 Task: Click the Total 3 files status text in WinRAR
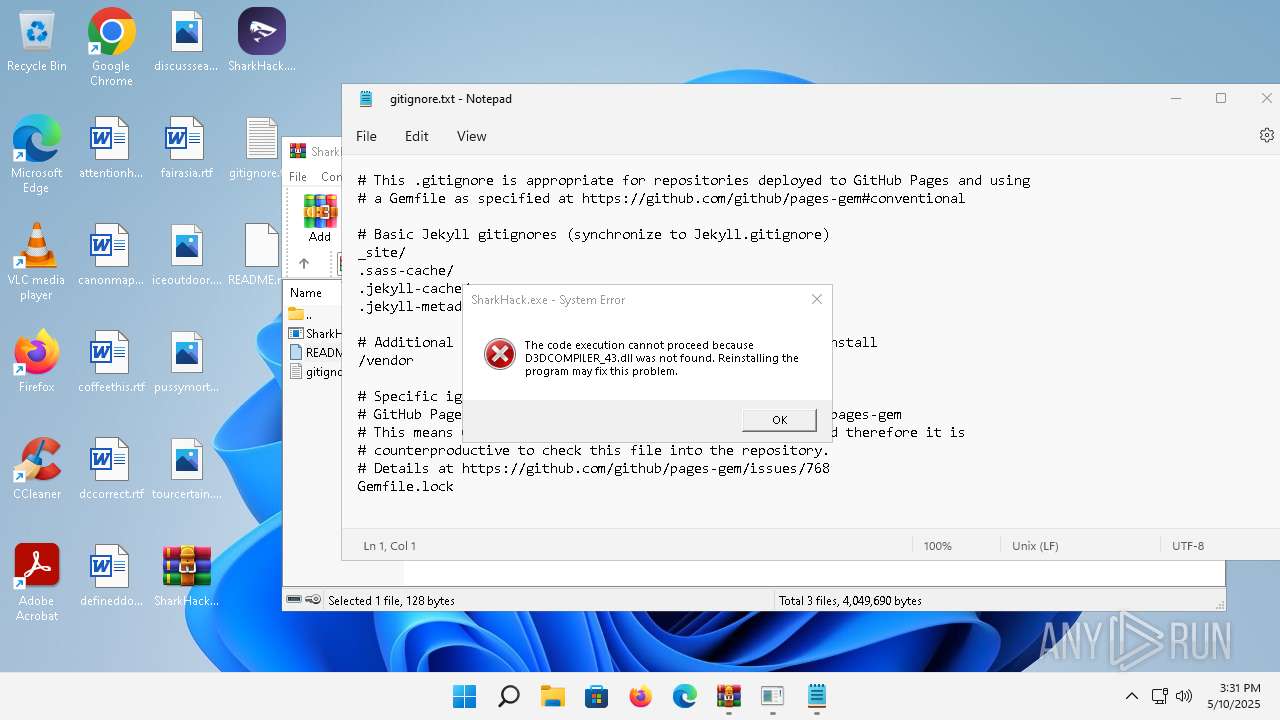click(x=850, y=601)
